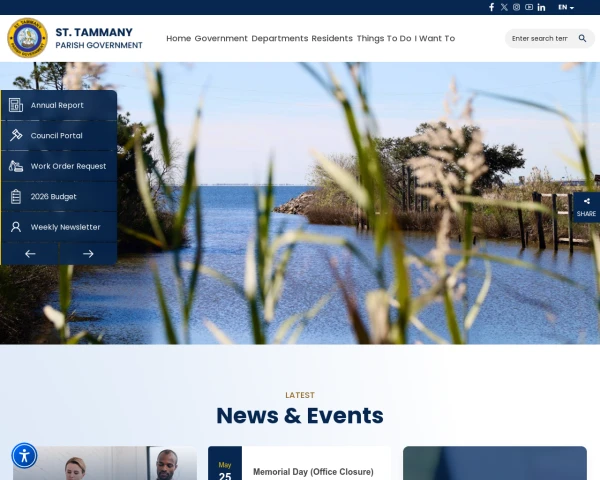This screenshot has height=480, width=600.
Task: Click the Council Portal gavel icon
Action: (x=16, y=135)
